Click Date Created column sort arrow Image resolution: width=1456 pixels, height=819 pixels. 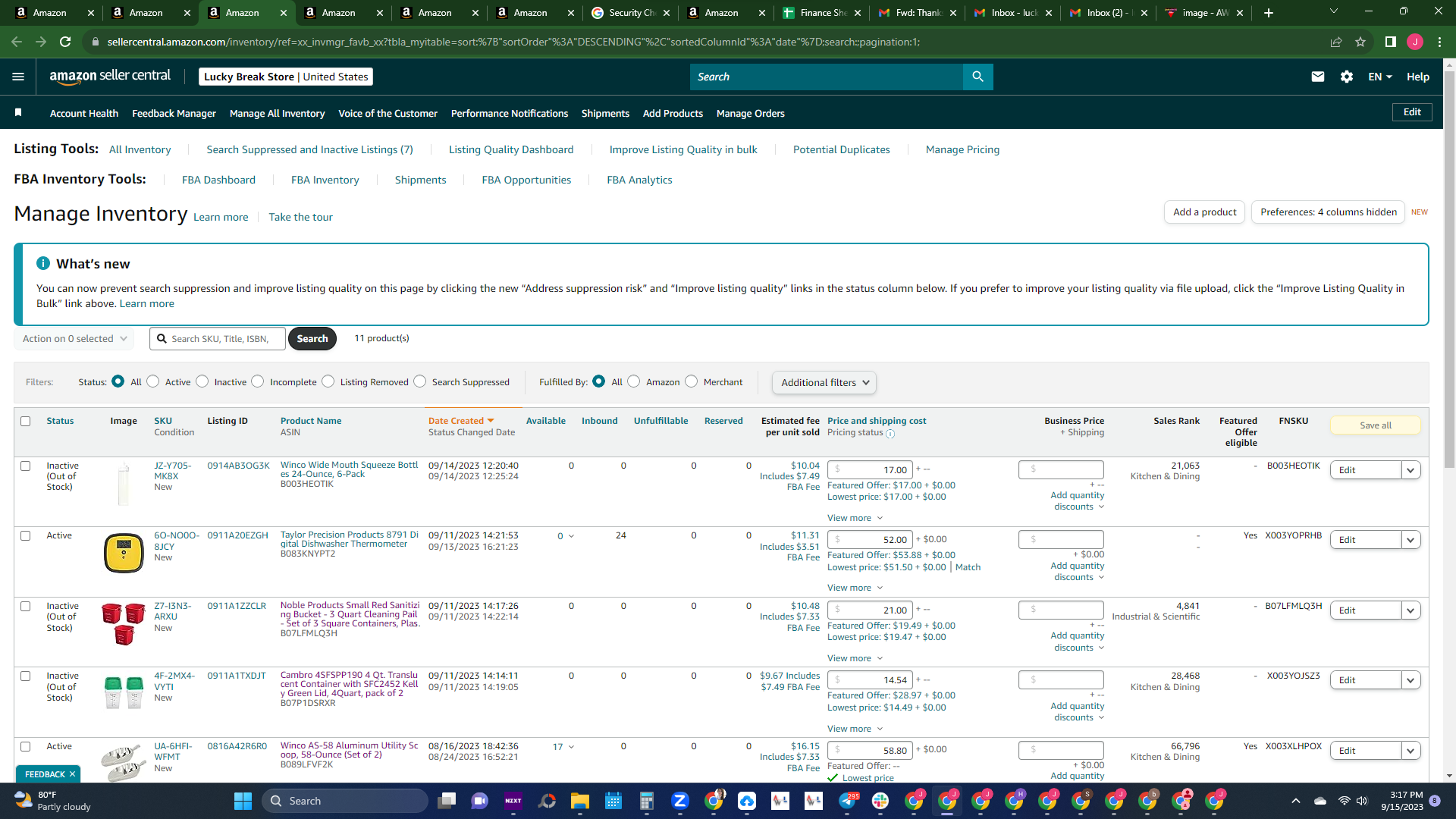(x=491, y=421)
